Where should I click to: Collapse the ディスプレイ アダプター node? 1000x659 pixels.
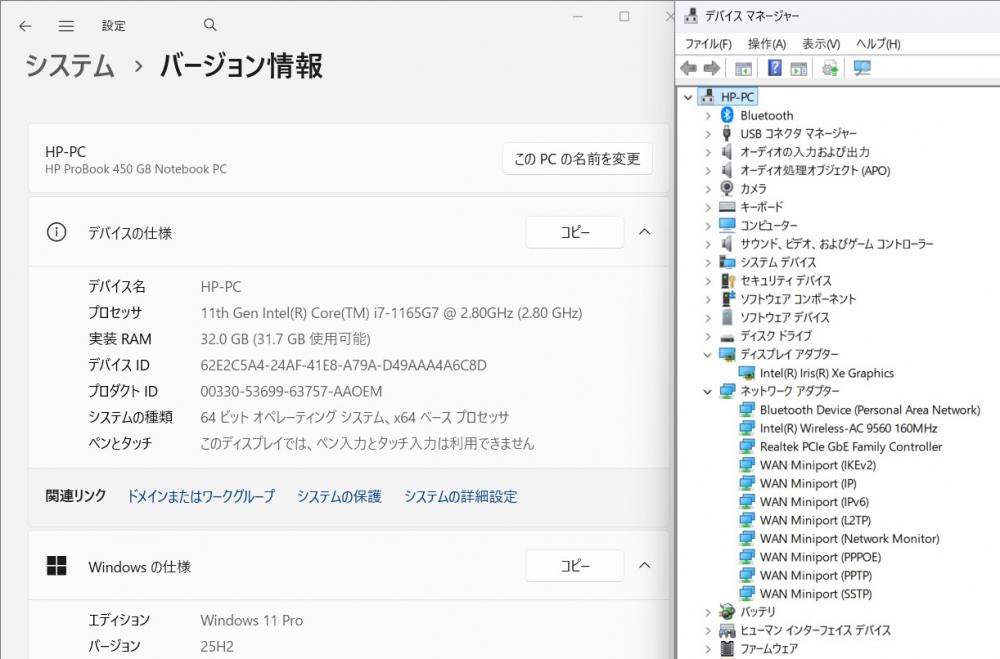[x=708, y=354]
